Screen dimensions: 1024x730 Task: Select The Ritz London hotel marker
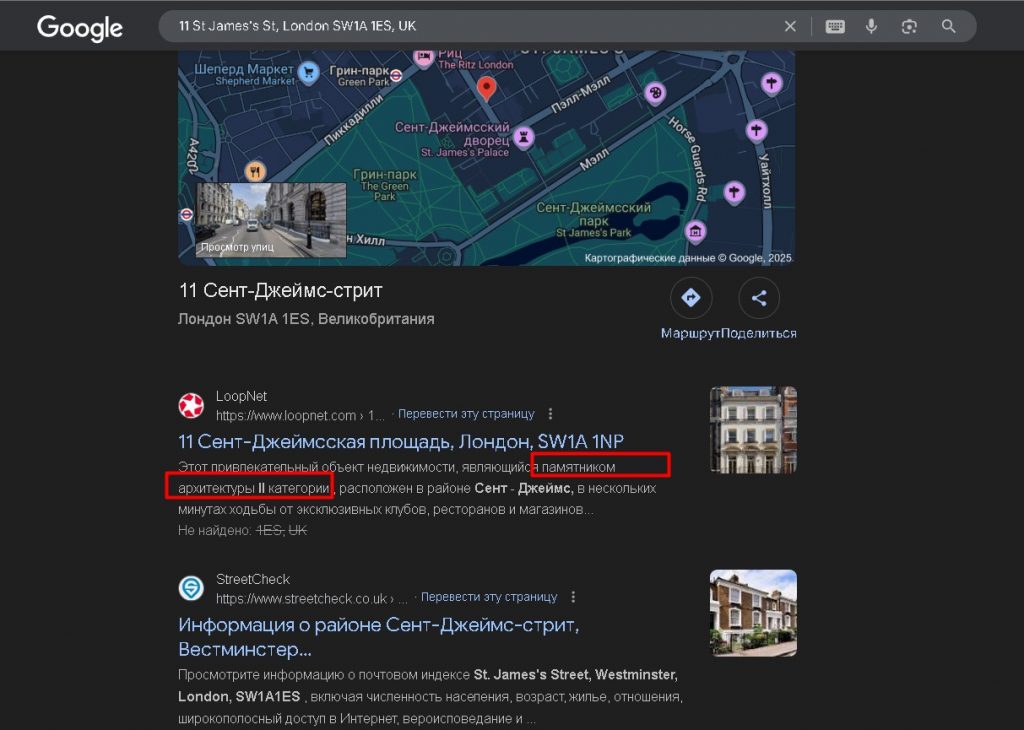coord(424,57)
